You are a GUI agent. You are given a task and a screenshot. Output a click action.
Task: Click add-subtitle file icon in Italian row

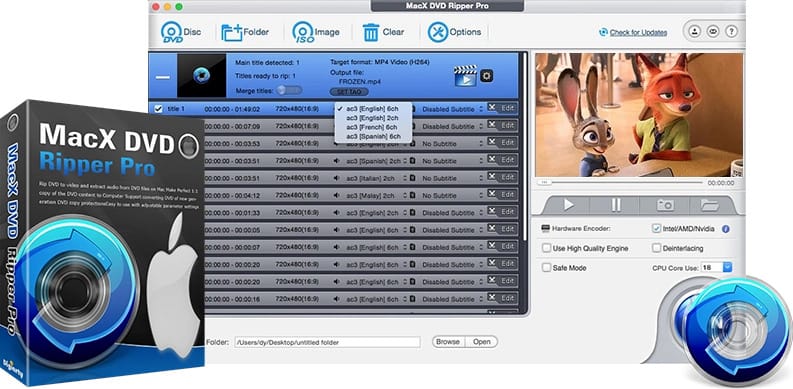pos(413,178)
